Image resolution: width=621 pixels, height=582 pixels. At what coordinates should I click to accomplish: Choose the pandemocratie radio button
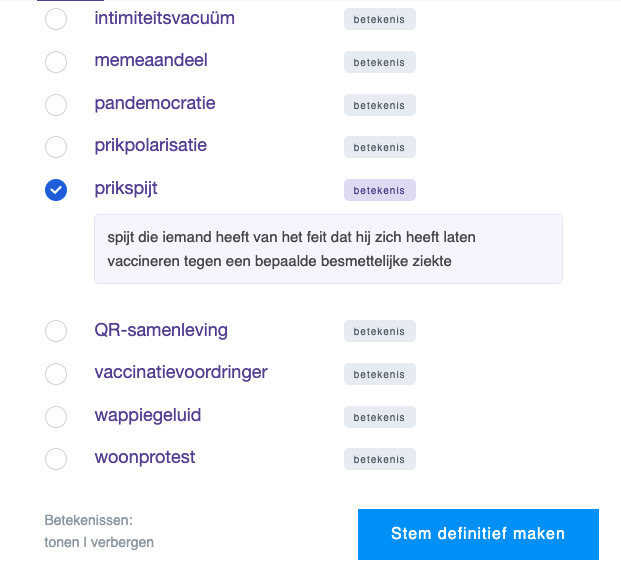(x=56, y=105)
